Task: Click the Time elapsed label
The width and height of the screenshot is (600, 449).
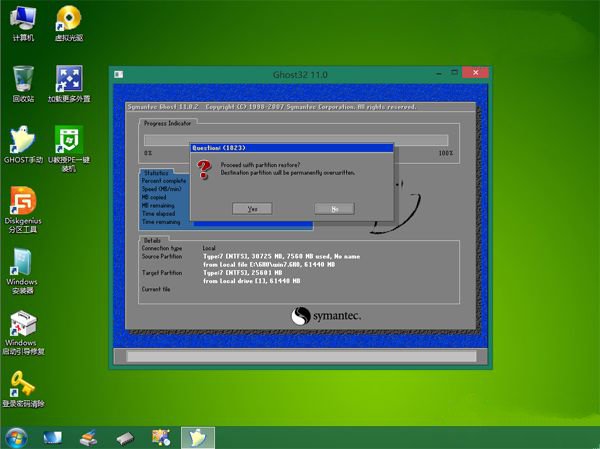Action: [x=158, y=214]
